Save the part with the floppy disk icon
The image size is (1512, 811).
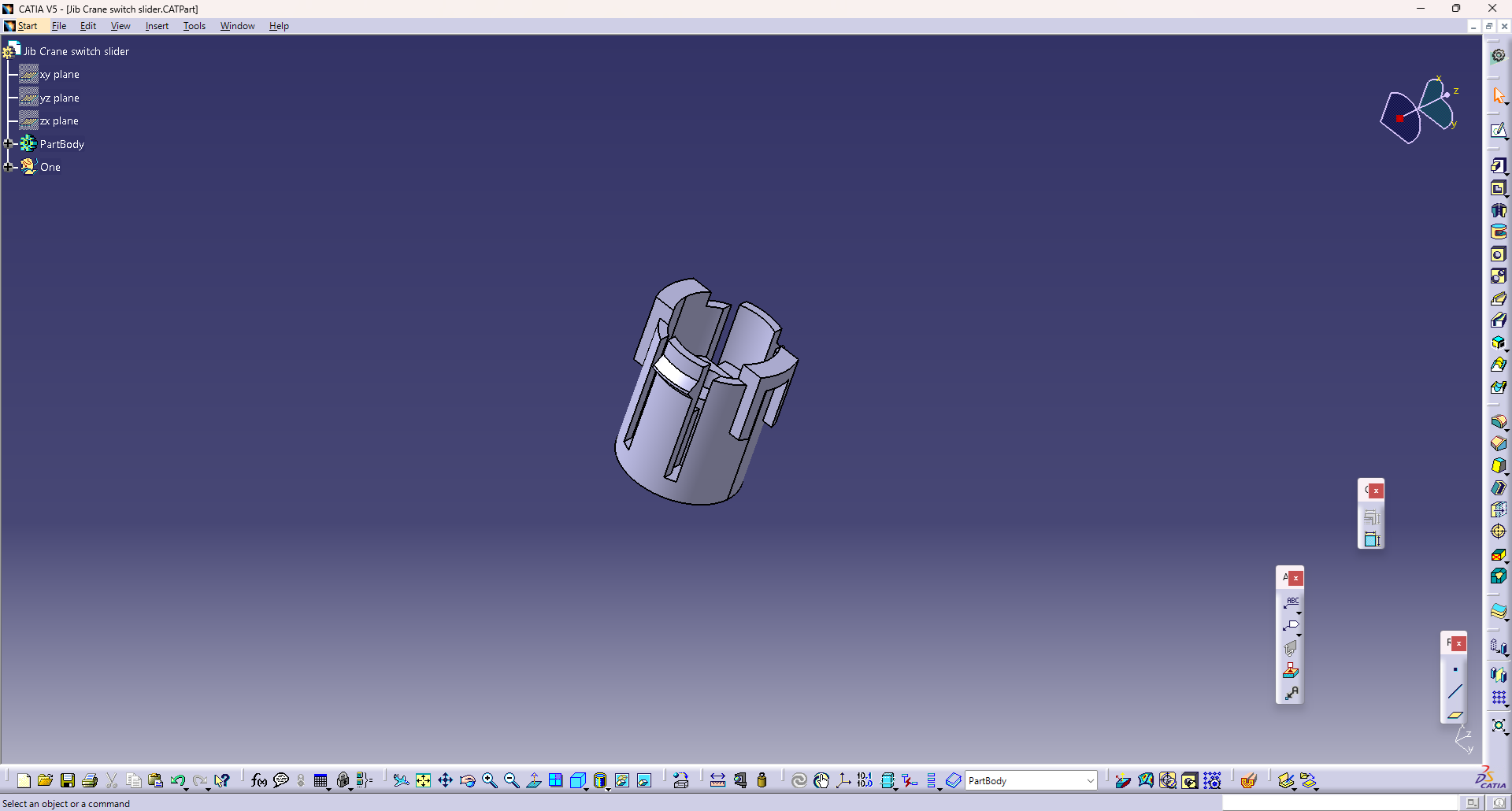68,780
